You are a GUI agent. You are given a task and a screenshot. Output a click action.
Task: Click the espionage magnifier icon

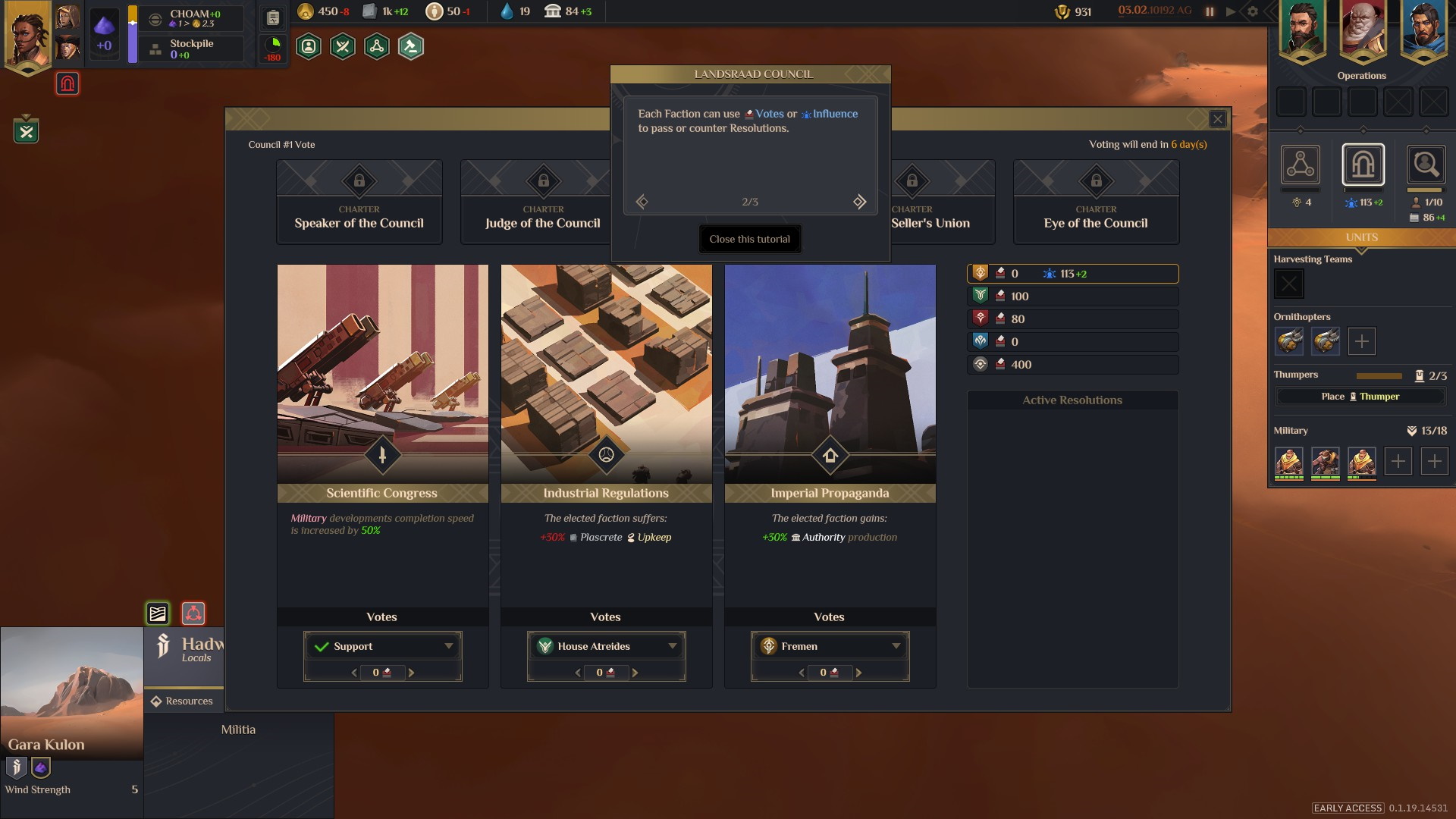1425,165
